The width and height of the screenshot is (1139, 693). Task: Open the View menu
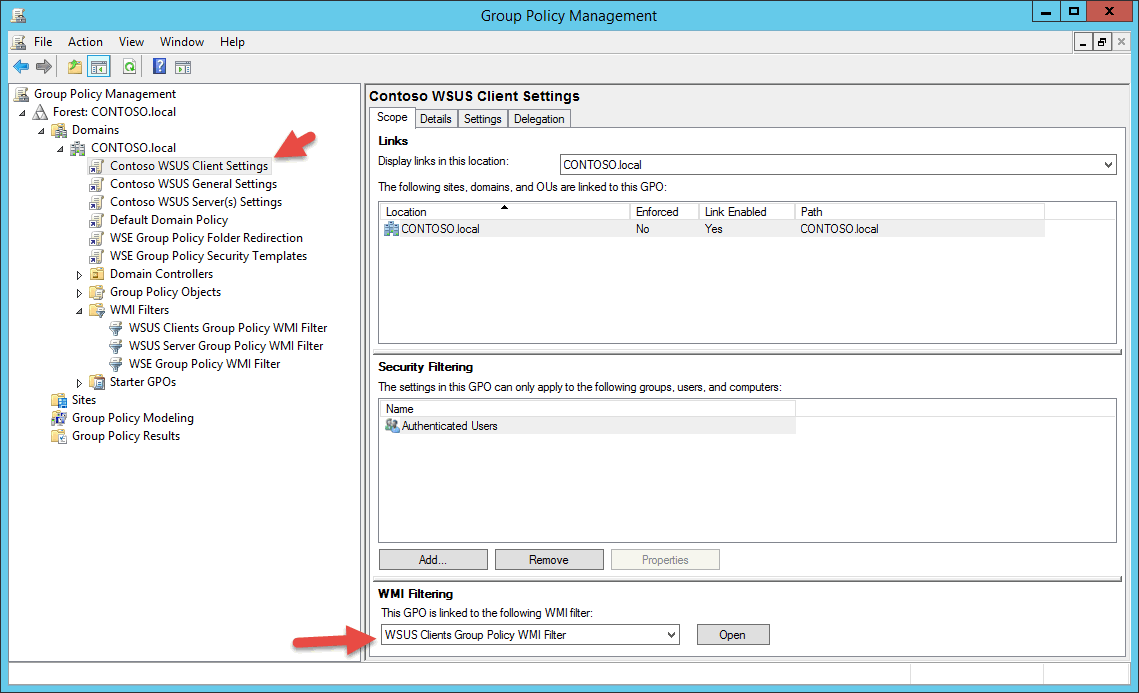131,42
